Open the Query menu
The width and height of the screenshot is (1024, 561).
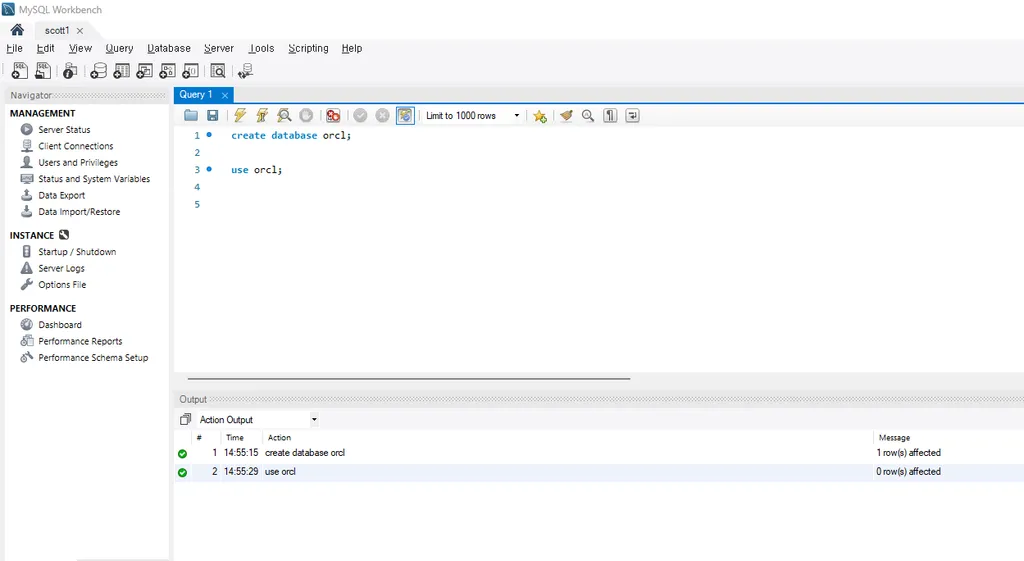[x=120, y=48]
